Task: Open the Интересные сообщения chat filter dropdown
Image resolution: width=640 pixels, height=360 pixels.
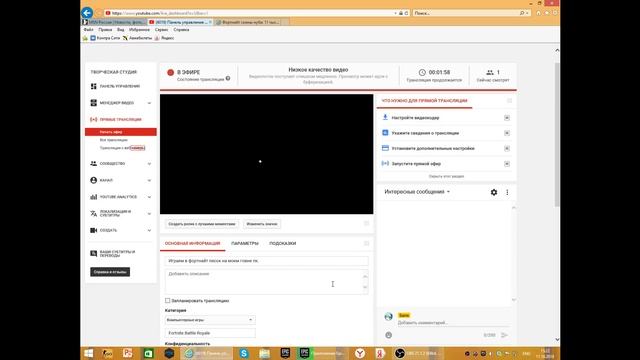Action: [x=417, y=192]
